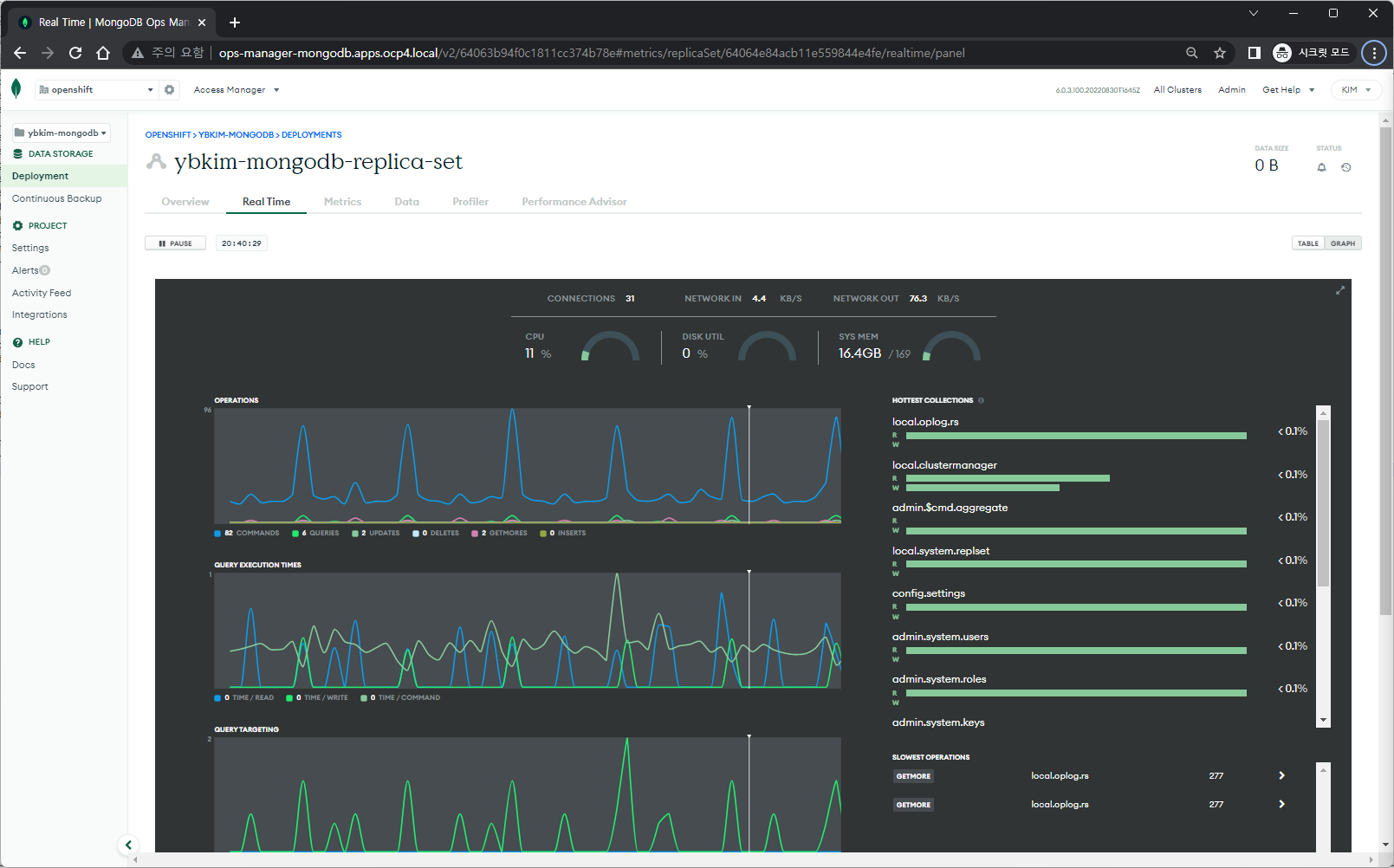
Task: Pause the real-time stream
Action: (175, 243)
